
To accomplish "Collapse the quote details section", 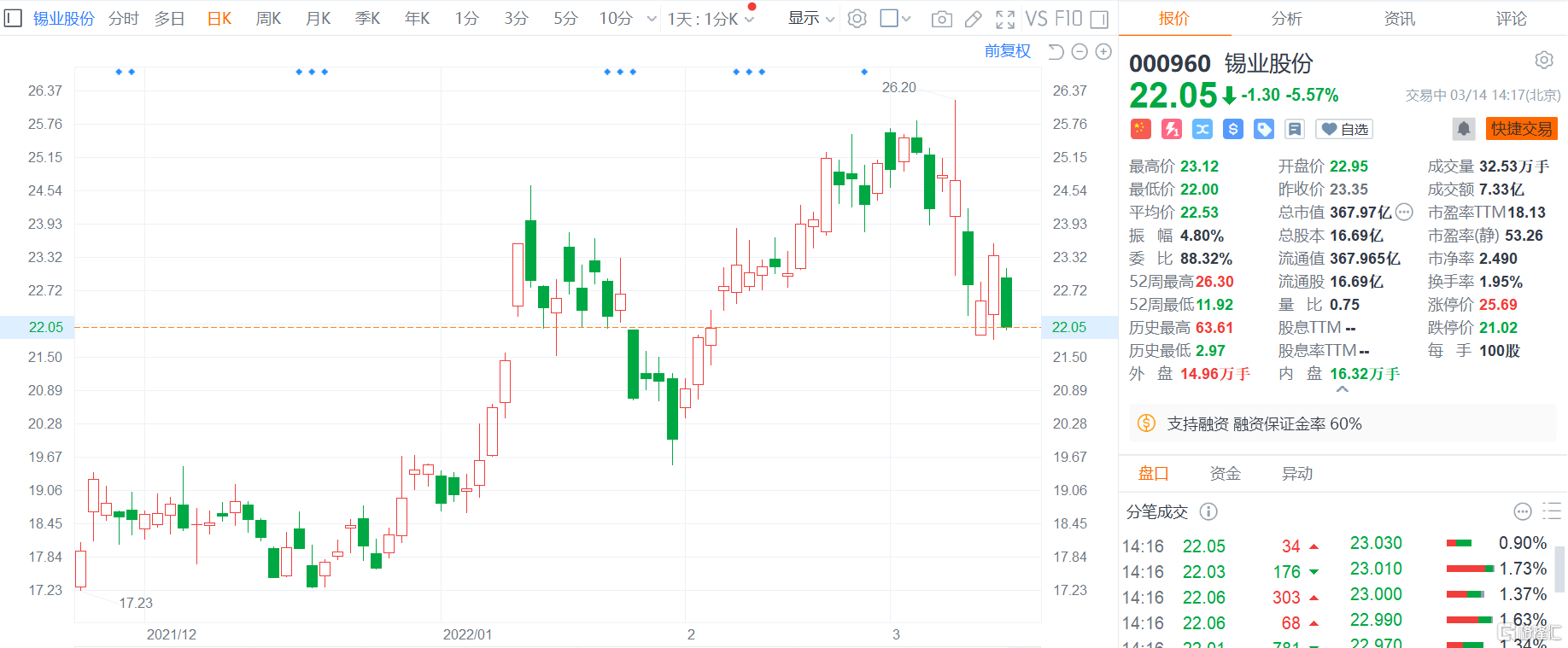I will (1343, 390).
